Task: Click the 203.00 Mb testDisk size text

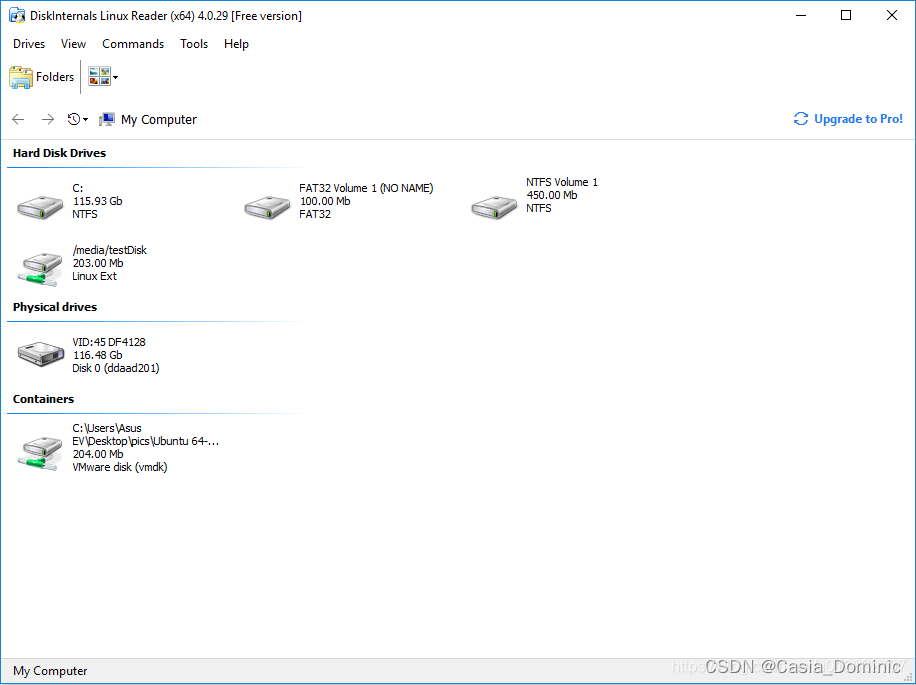Action: pyautogui.click(x=98, y=263)
